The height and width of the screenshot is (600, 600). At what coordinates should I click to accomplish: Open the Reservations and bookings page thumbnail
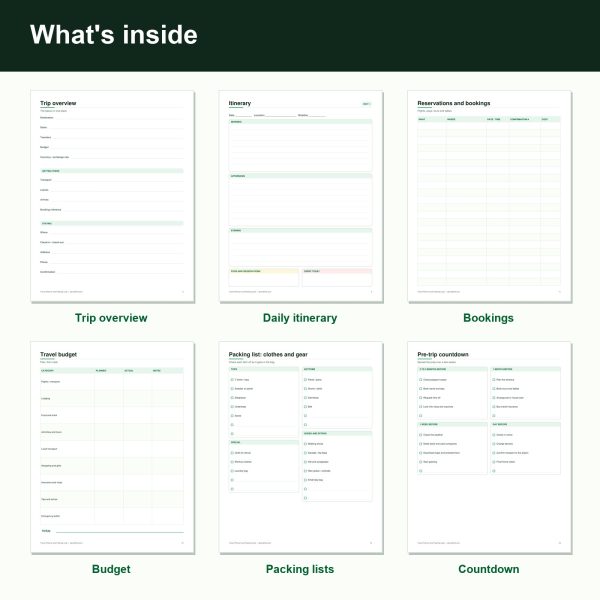pos(489,196)
